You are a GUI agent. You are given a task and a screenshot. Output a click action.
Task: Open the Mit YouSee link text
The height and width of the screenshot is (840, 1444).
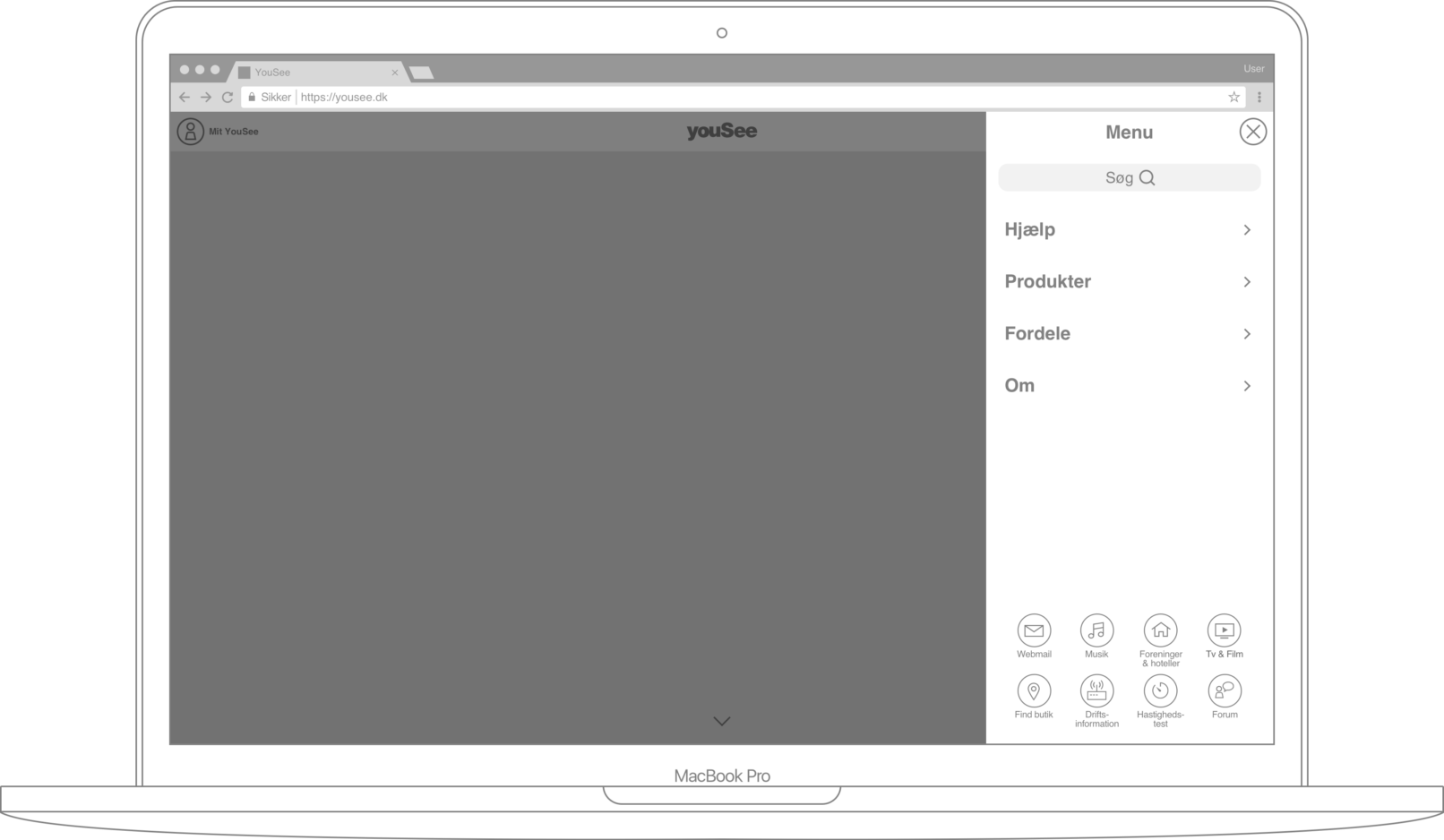coord(234,132)
